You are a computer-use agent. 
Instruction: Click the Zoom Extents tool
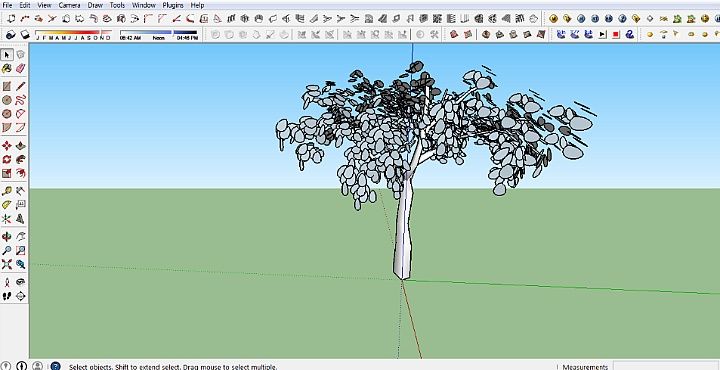coord(6,264)
